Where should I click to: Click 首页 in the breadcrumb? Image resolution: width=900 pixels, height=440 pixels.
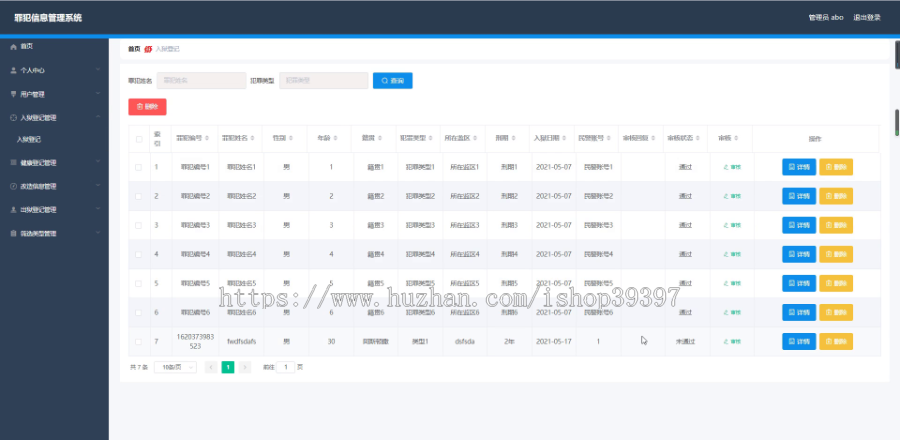pyautogui.click(x=134, y=49)
